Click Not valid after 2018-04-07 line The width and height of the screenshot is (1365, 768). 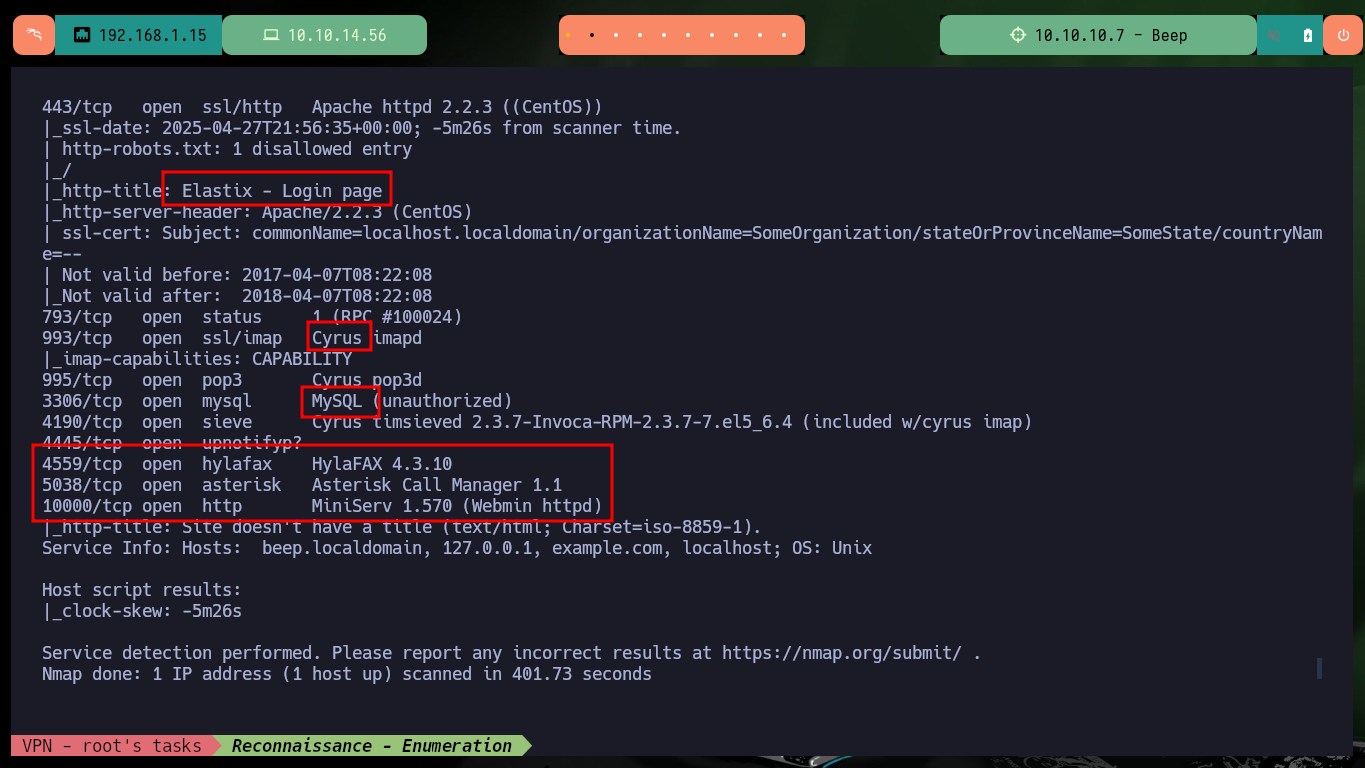(x=237, y=296)
